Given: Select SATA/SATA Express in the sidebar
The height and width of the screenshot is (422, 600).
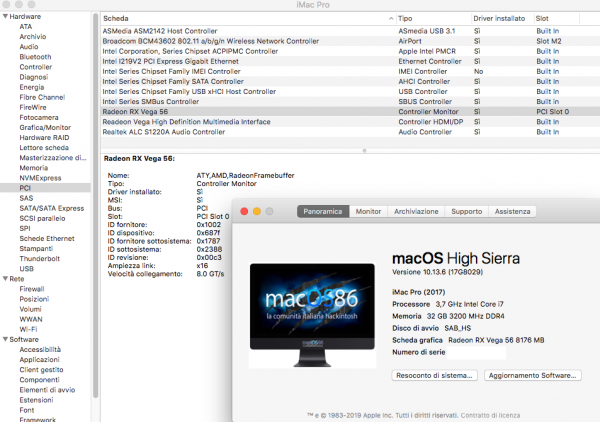Looking at the screenshot, I should pos(52,208).
